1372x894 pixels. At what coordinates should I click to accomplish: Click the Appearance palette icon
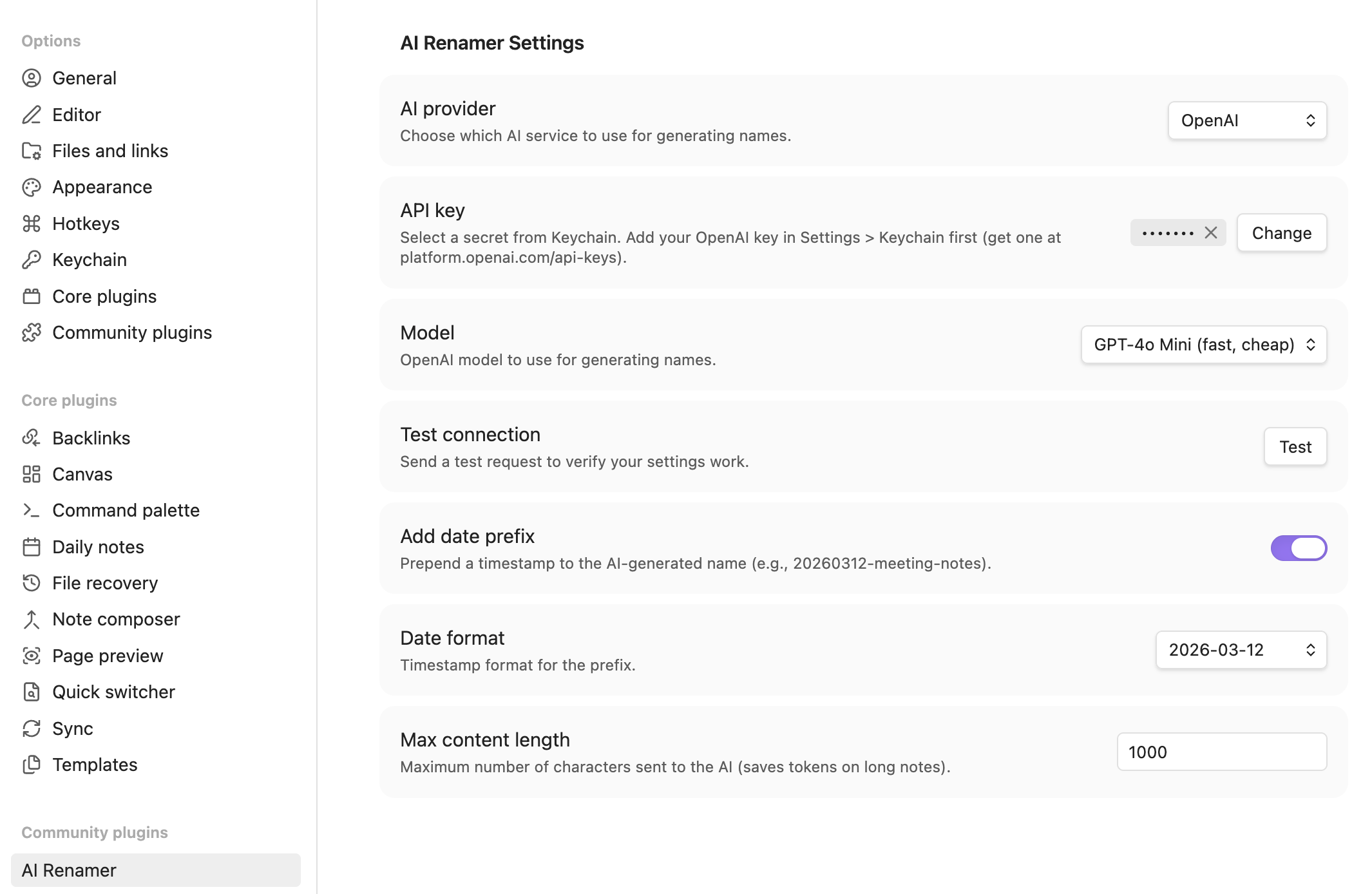point(32,187)
